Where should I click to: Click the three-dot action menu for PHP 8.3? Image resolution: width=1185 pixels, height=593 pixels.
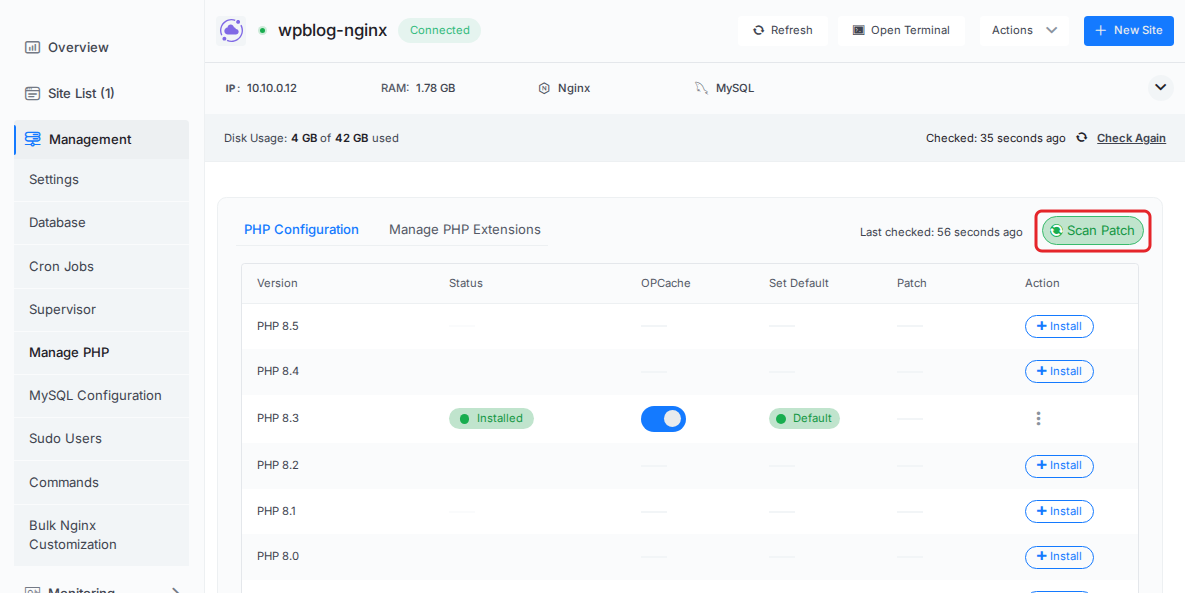[x=1038, y=418]
